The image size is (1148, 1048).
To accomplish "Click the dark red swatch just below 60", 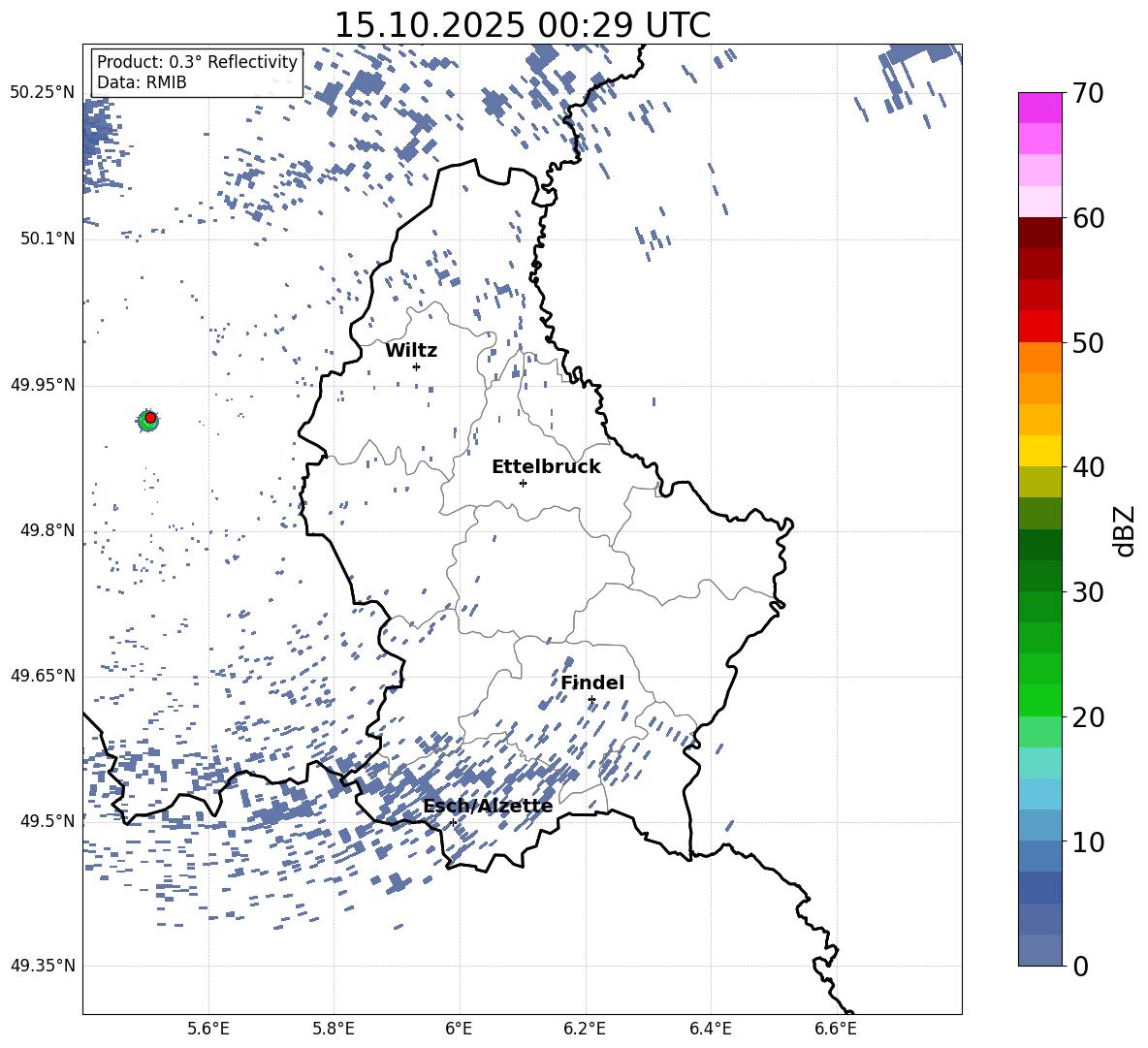I will click(x=1039, y=233).
